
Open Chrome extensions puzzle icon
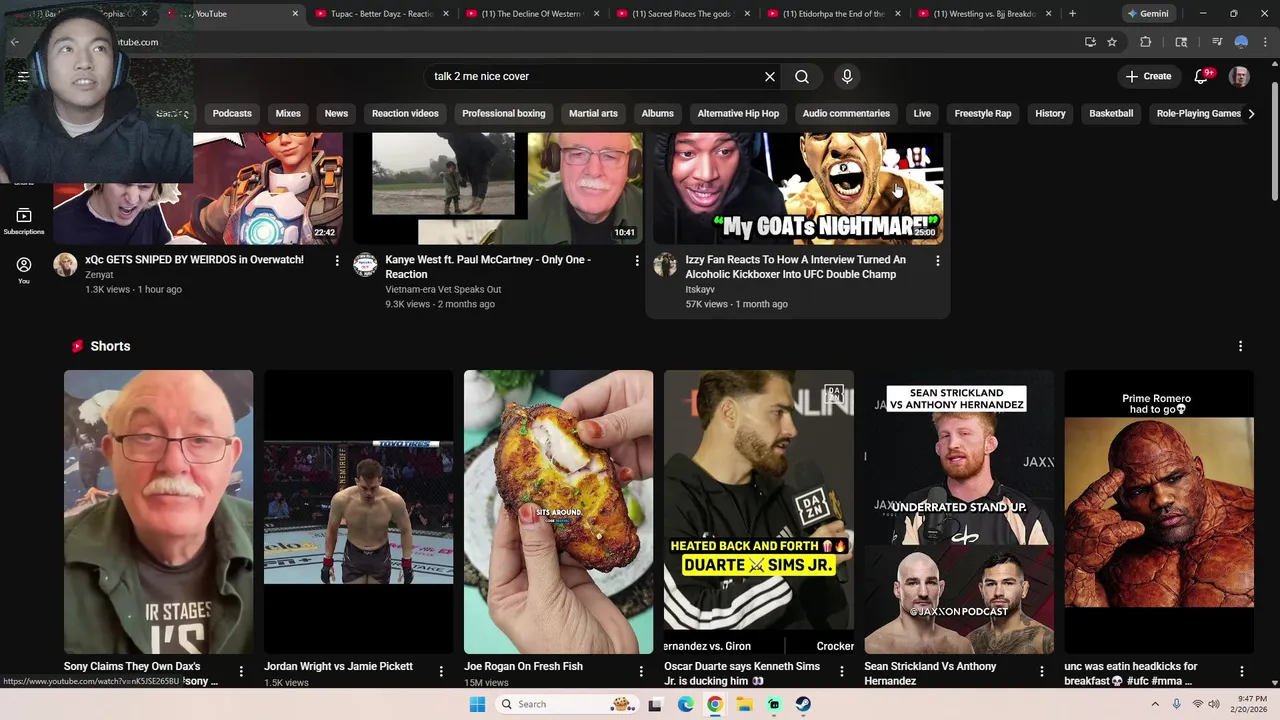pyautogui.click(x=1146, y=42)
